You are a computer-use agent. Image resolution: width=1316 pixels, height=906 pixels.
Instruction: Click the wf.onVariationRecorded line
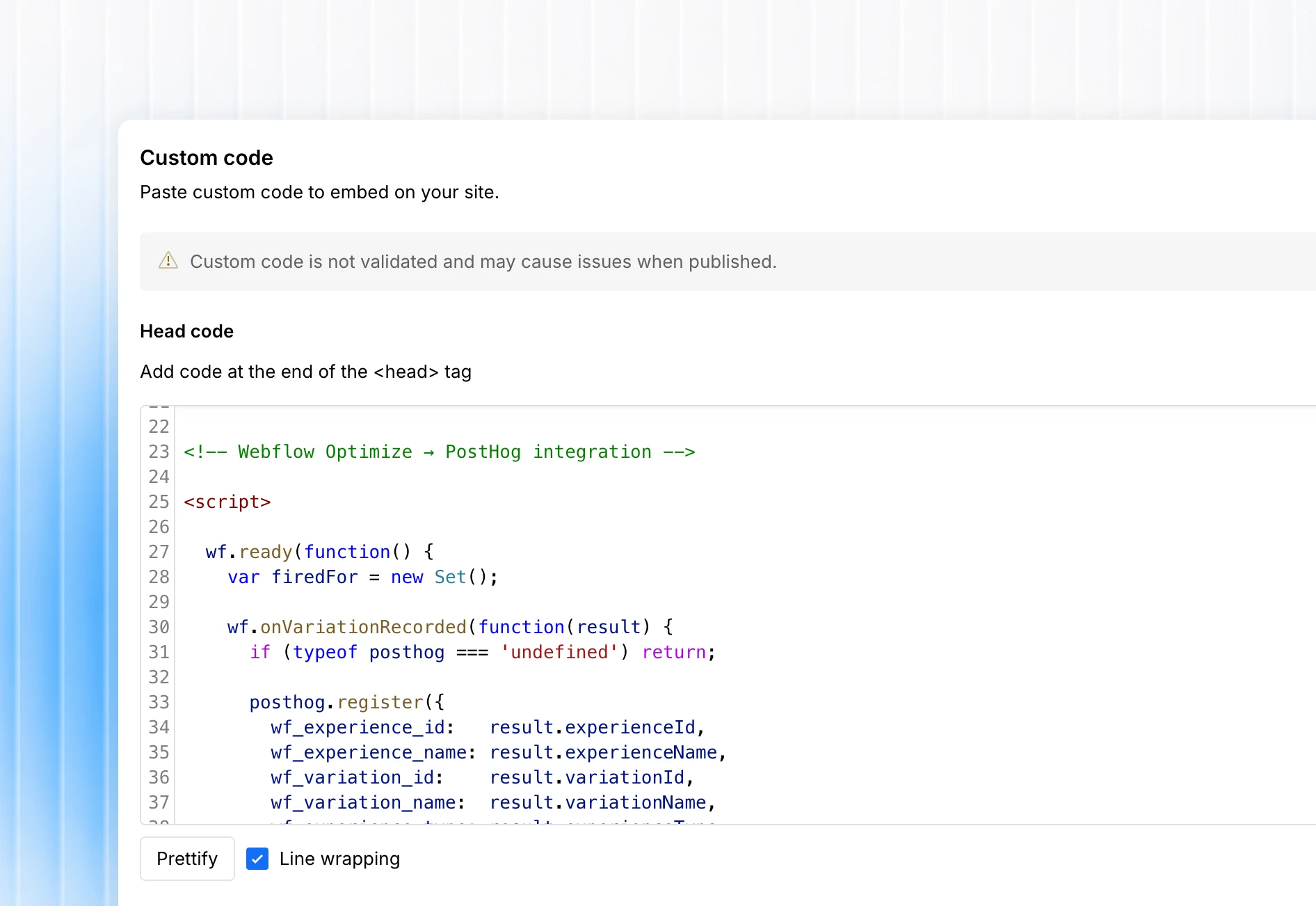(x=450, y=627)
